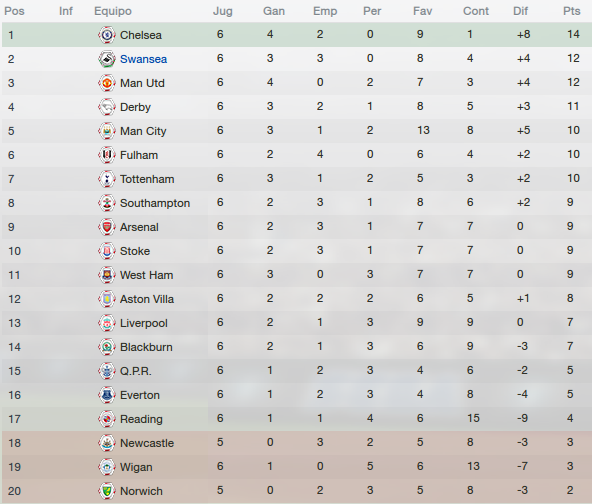Click the Norwich club badge icon

pos(107,491)
